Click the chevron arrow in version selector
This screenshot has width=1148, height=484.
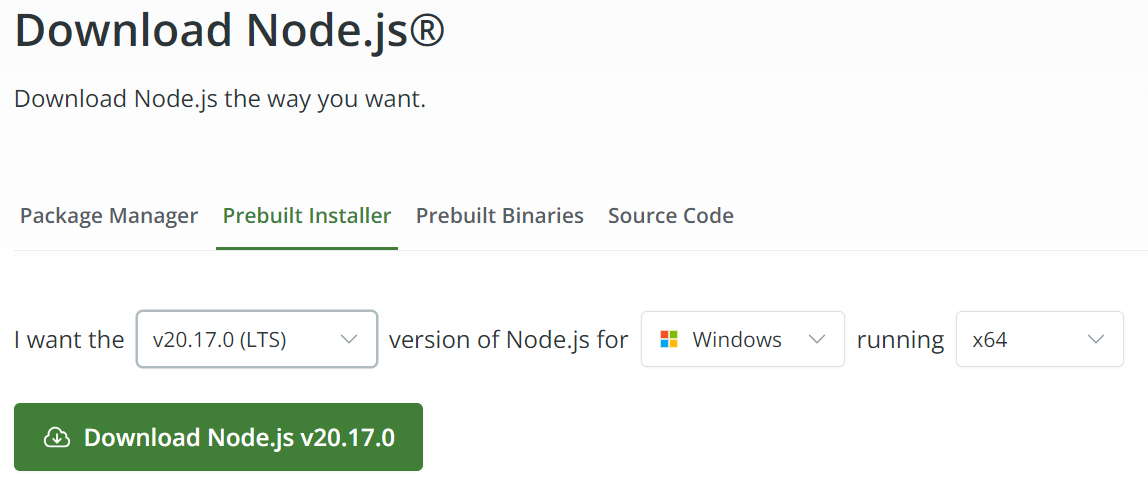(349, 339)
